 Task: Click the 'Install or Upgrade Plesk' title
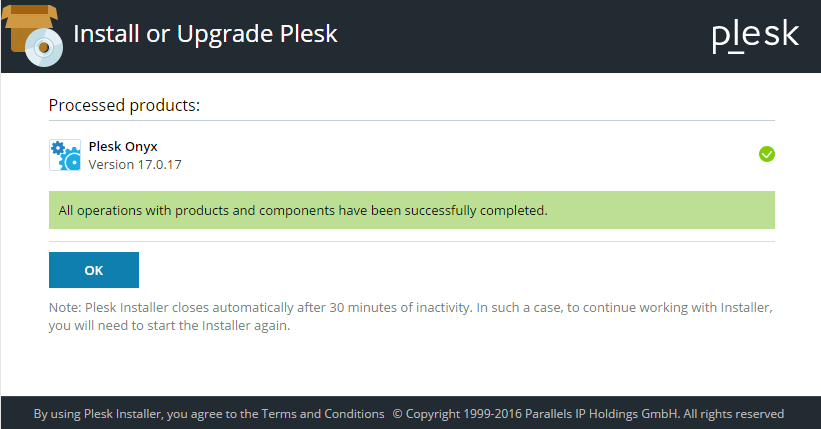pyautogui.click(x=206, y=34)
